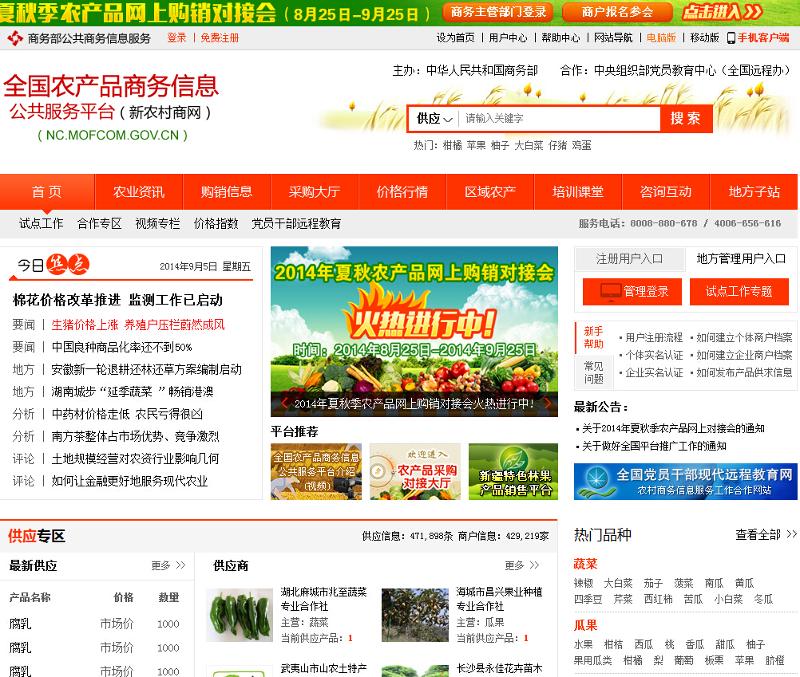The width and height of the screenshot is (800, 677).
Task: Open 价格行情 in the main navigation
Action: click(401, 192)
